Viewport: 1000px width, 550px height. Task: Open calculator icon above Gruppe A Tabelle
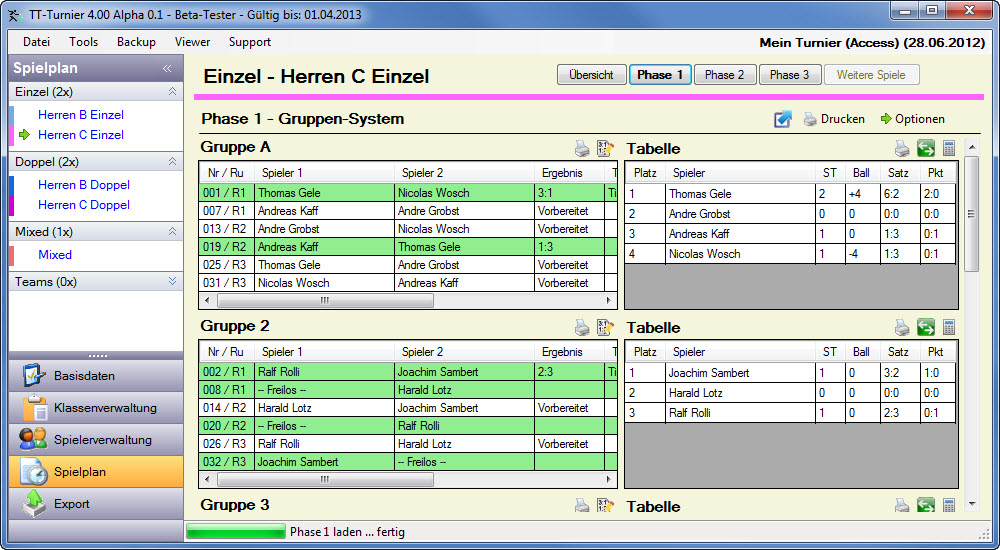click(948, 149)
